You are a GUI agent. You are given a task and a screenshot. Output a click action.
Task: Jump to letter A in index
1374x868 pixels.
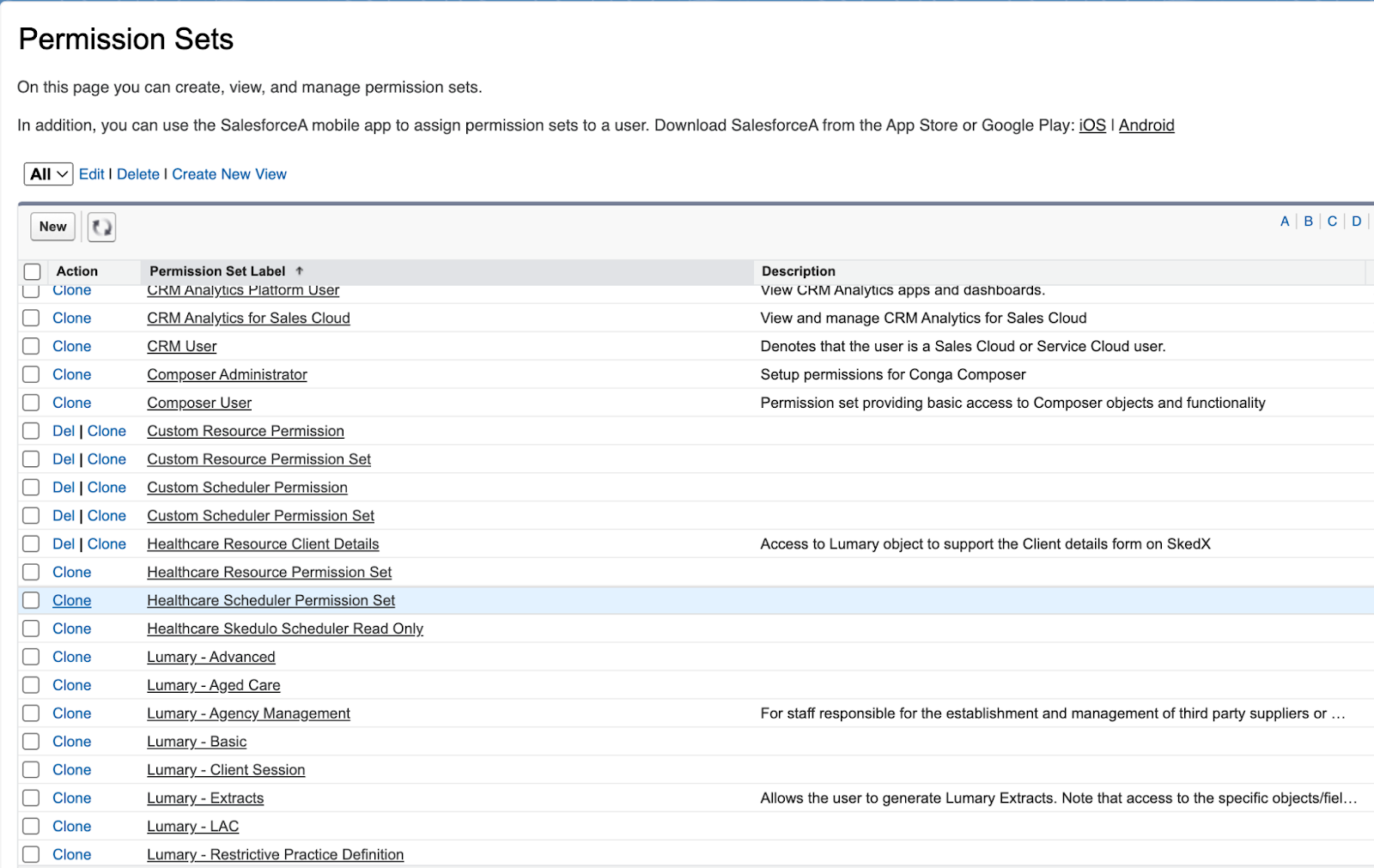pos(1285,222)
